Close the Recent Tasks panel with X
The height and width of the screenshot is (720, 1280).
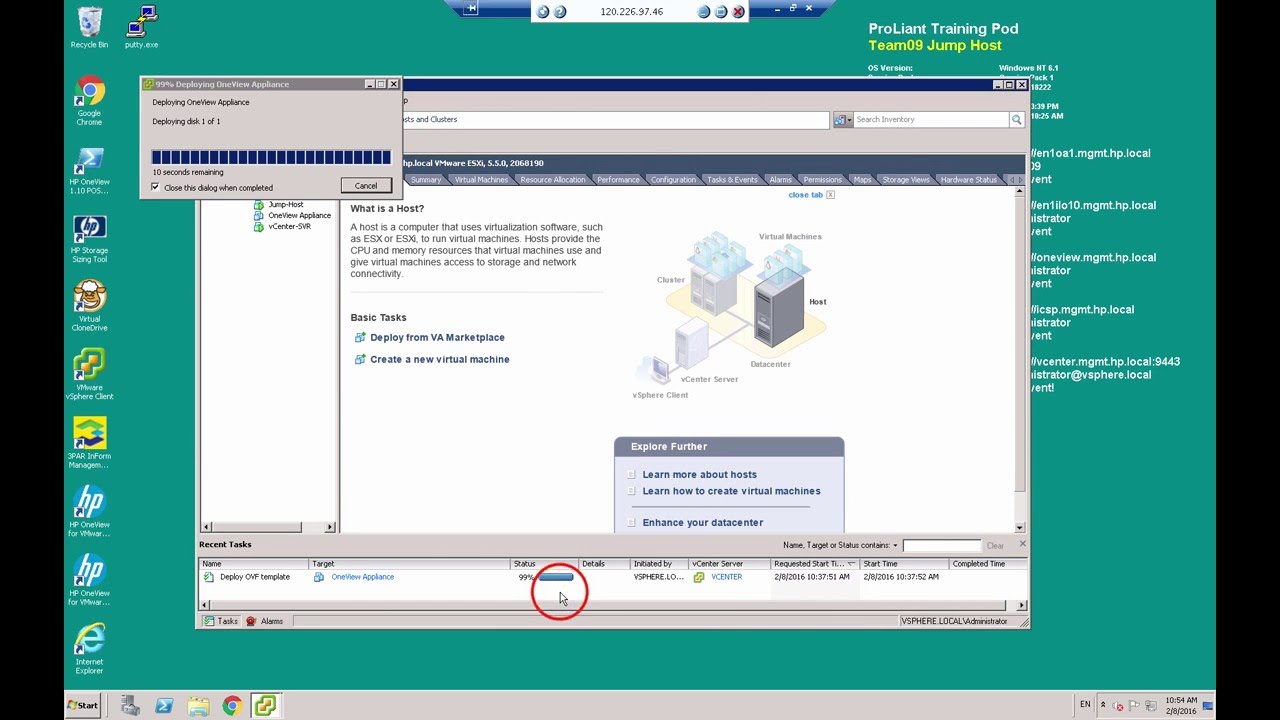(1022, 544)
